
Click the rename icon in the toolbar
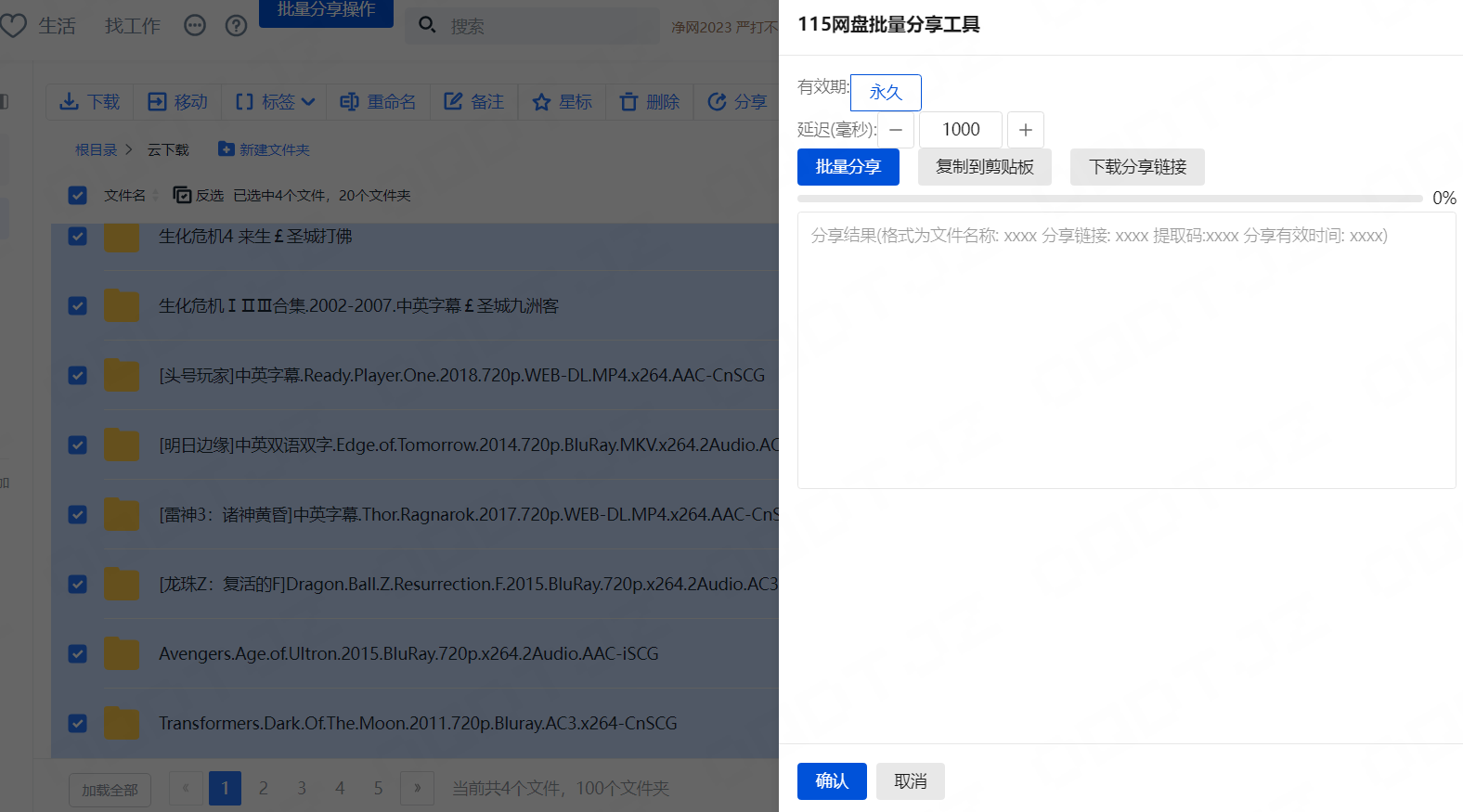pos(349,102)
